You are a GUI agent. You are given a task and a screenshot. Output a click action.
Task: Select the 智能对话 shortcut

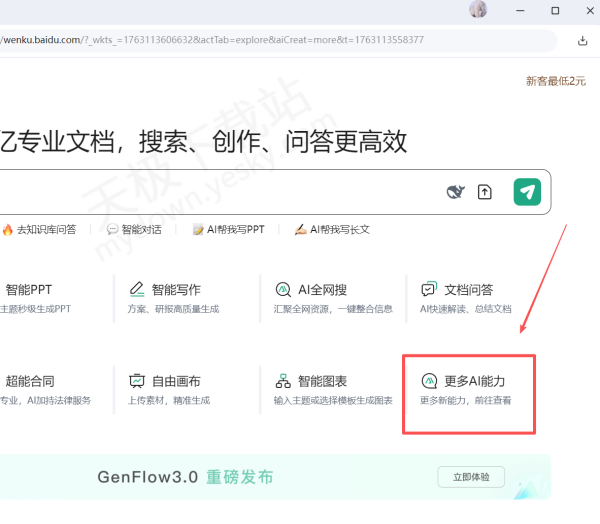pyautogui.click(x=134, y=229)
